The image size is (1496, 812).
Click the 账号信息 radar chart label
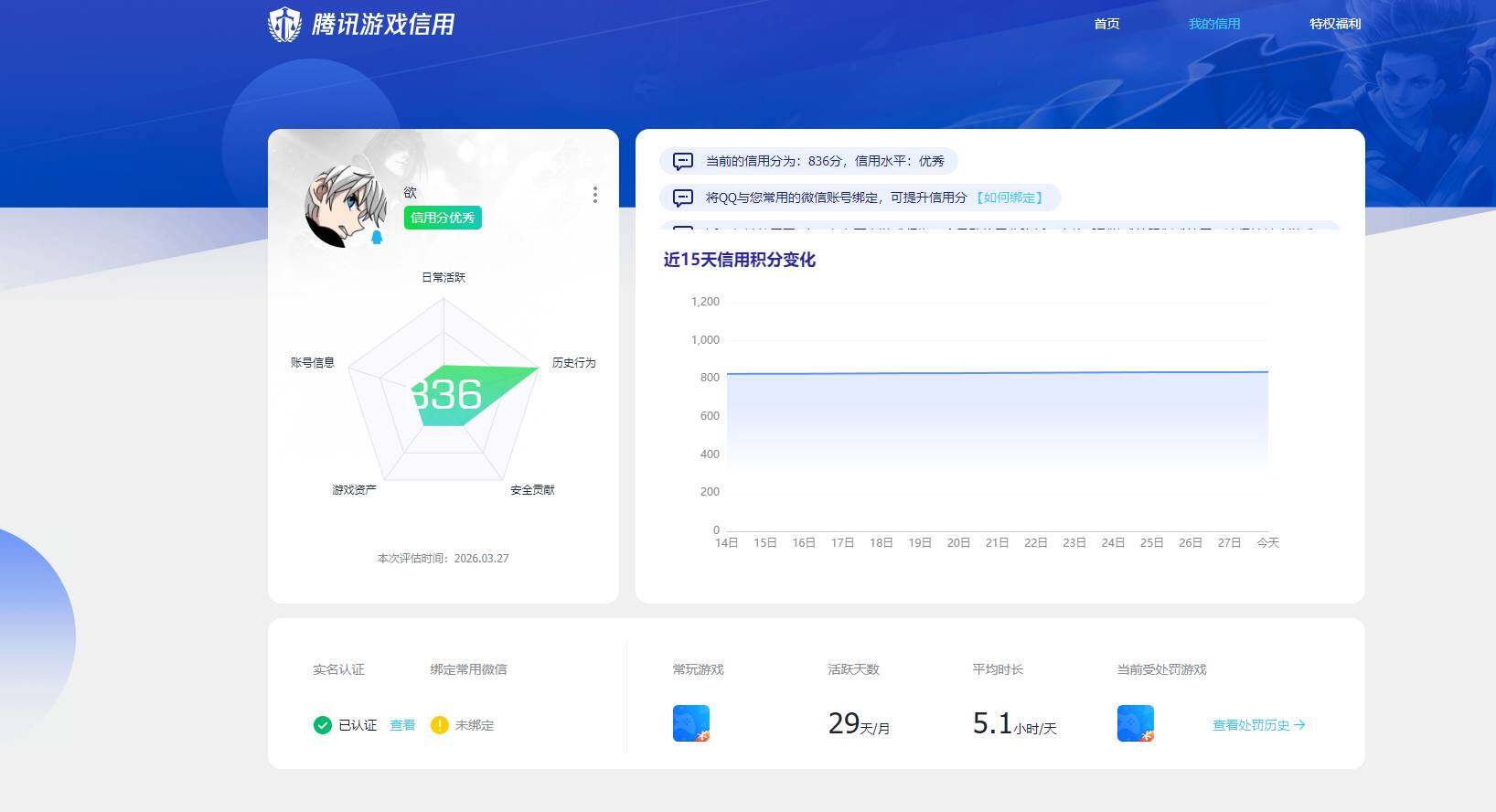[x=313, y=363]
